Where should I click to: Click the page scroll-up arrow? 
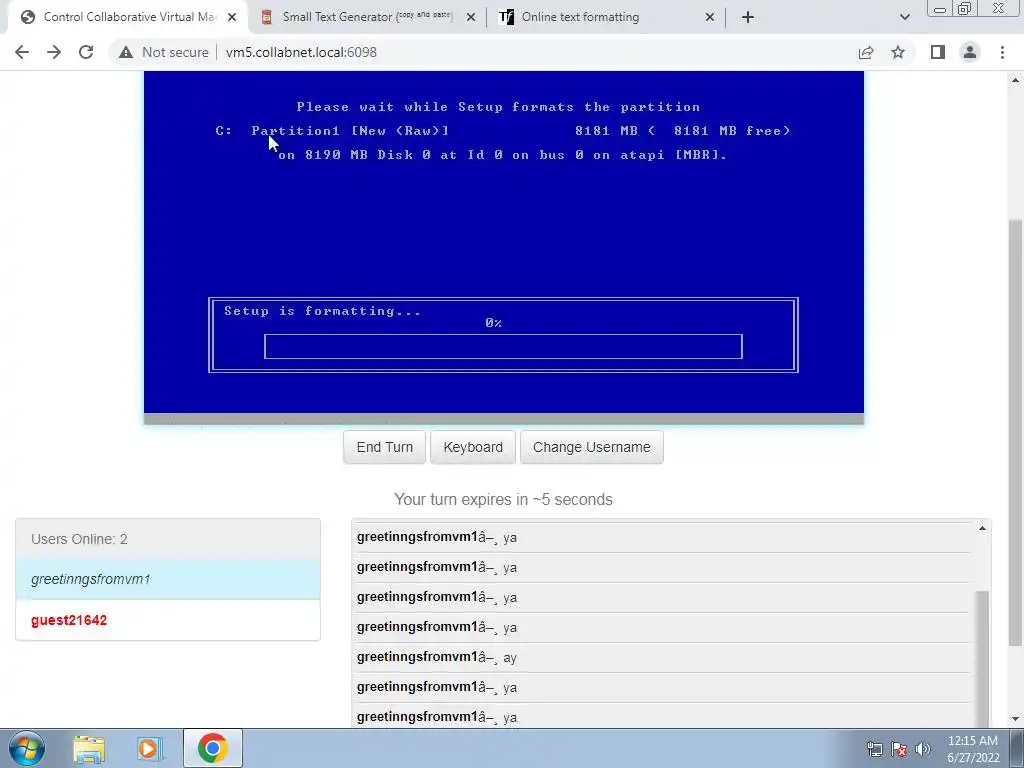point(1015,80)
